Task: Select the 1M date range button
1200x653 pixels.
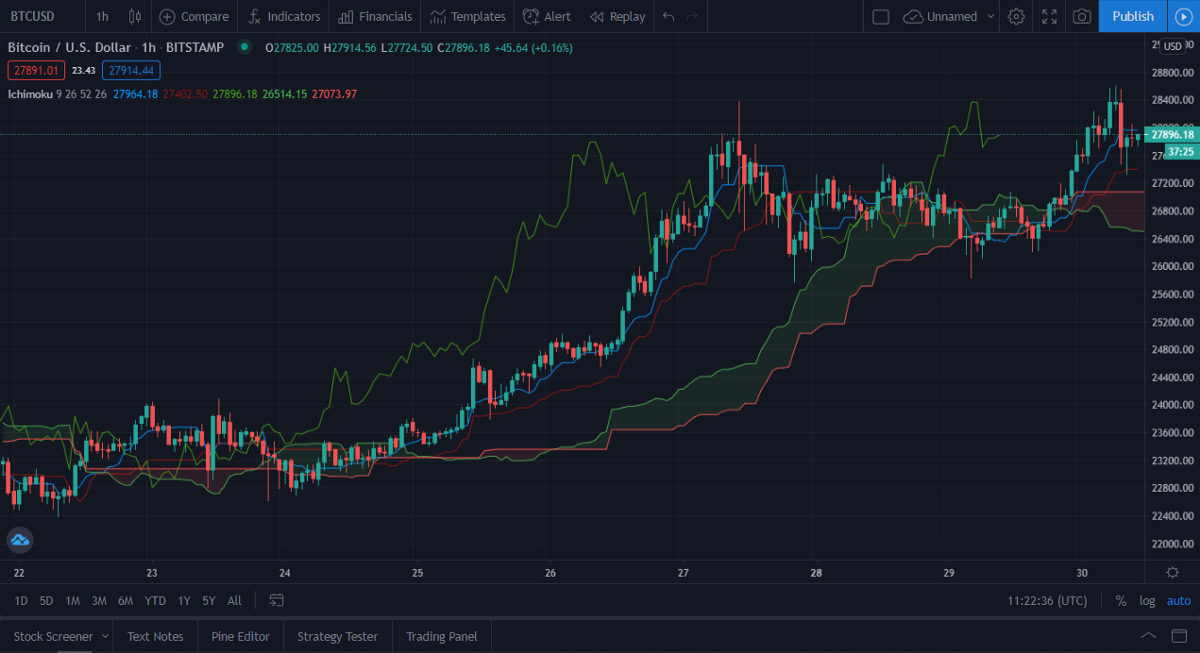Action: click(x=73, y=600)
